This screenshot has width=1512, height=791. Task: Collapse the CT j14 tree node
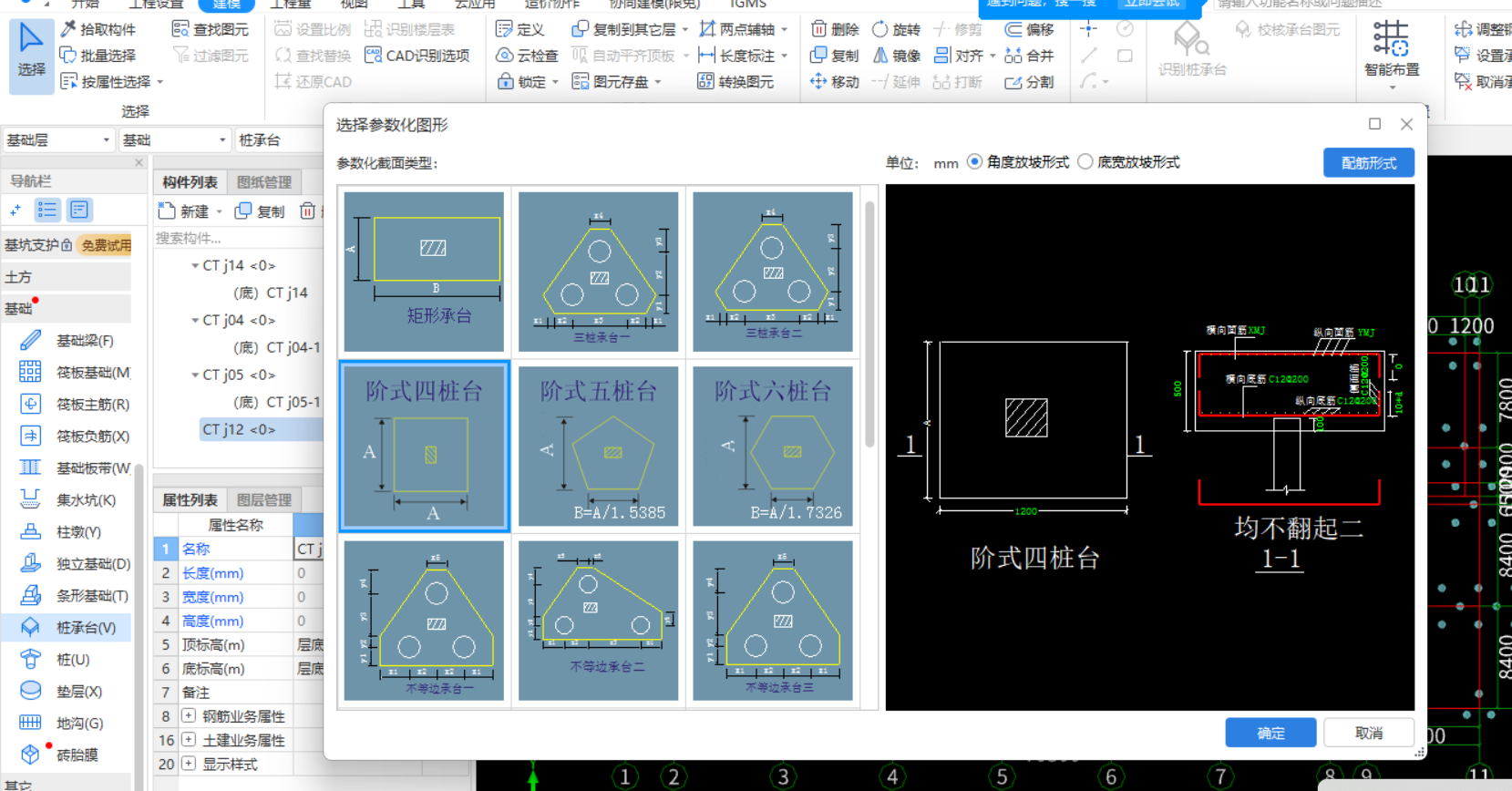(195, 266)
